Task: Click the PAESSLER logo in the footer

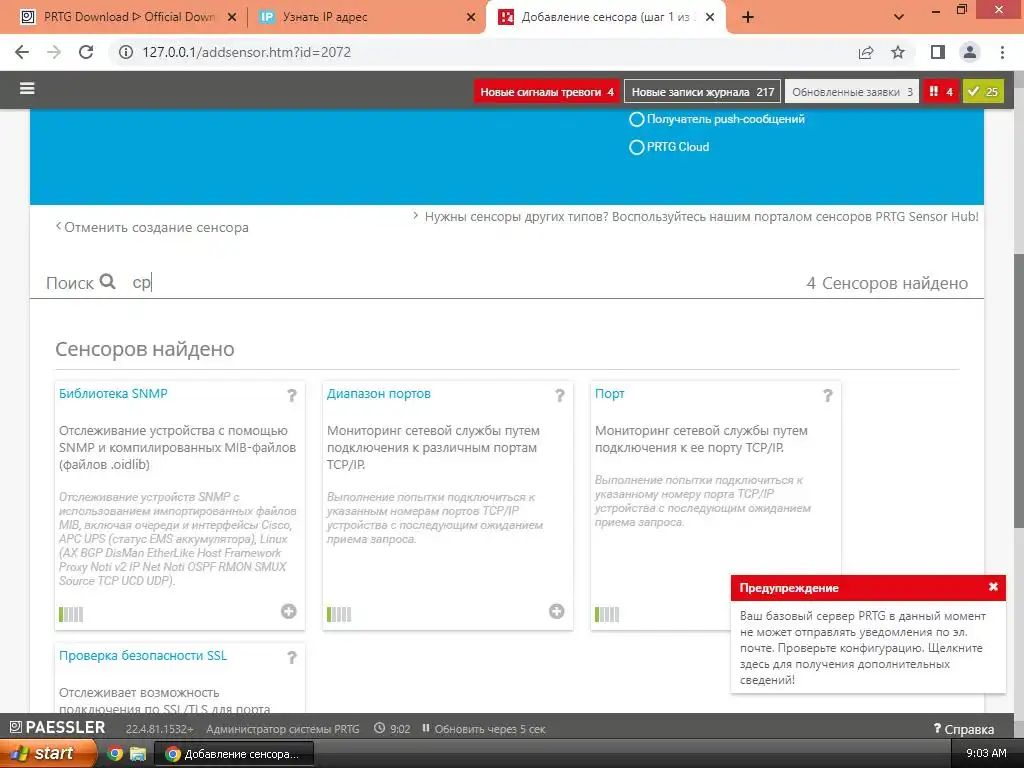Action: click(x=57, y=727)
